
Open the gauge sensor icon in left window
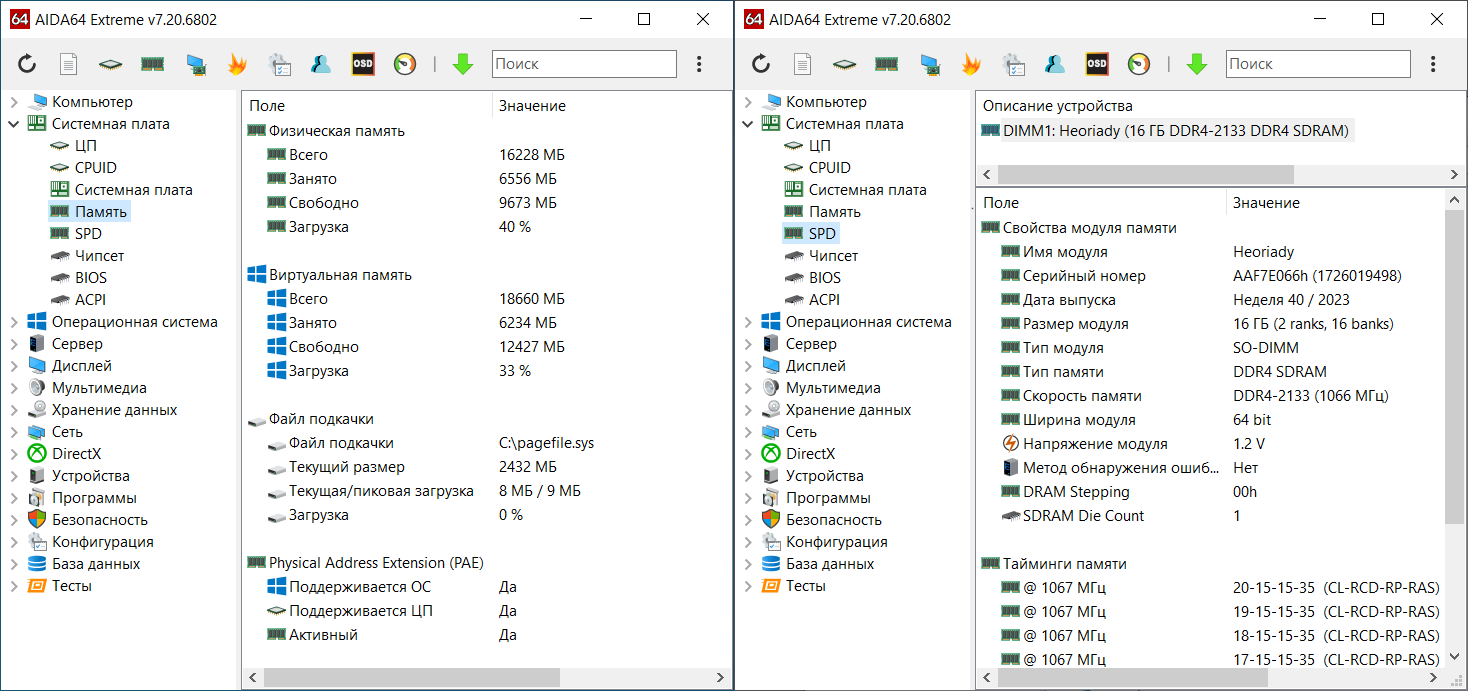point(405,64)
